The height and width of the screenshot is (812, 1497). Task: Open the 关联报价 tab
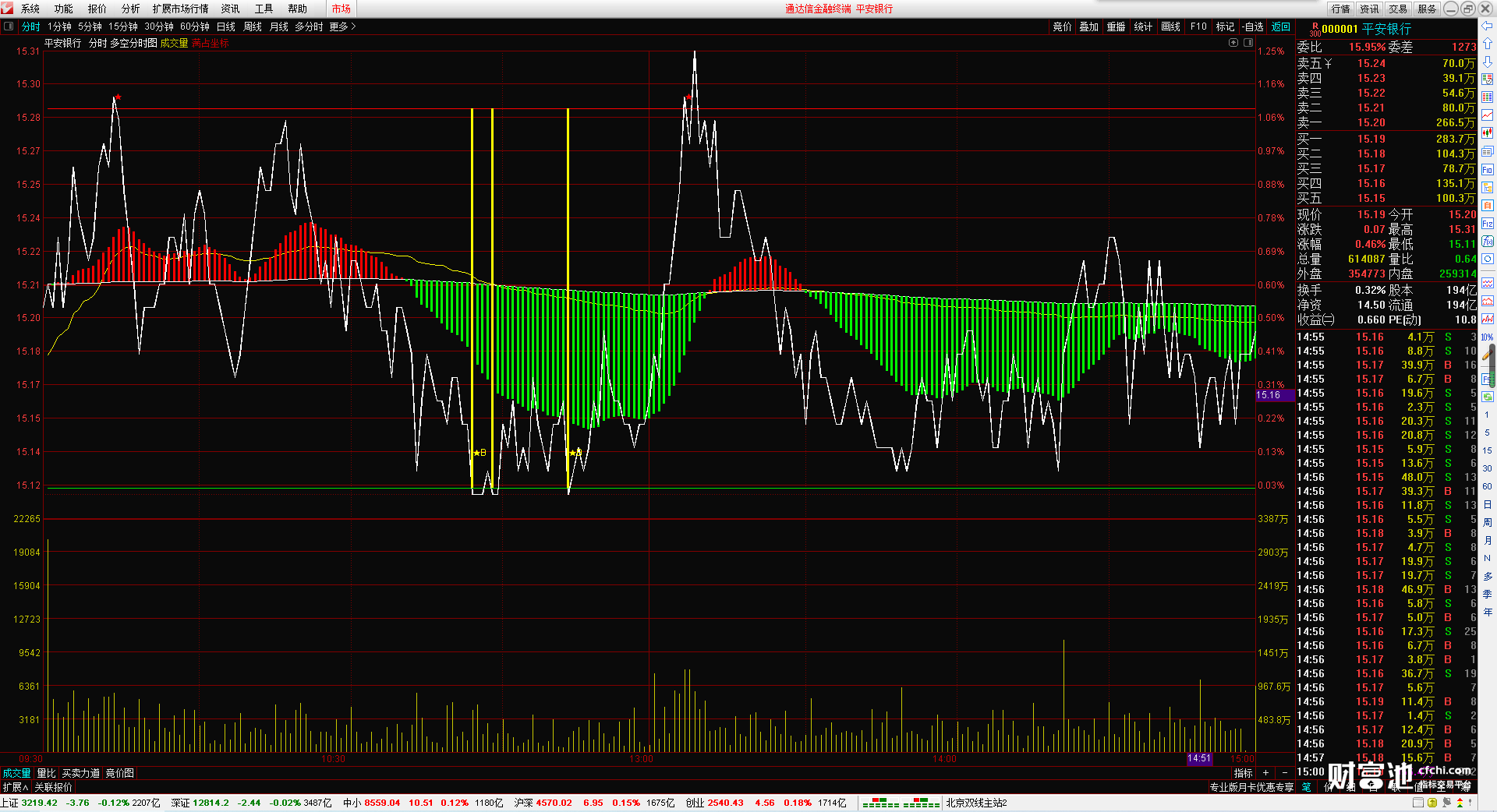point(53,787)
